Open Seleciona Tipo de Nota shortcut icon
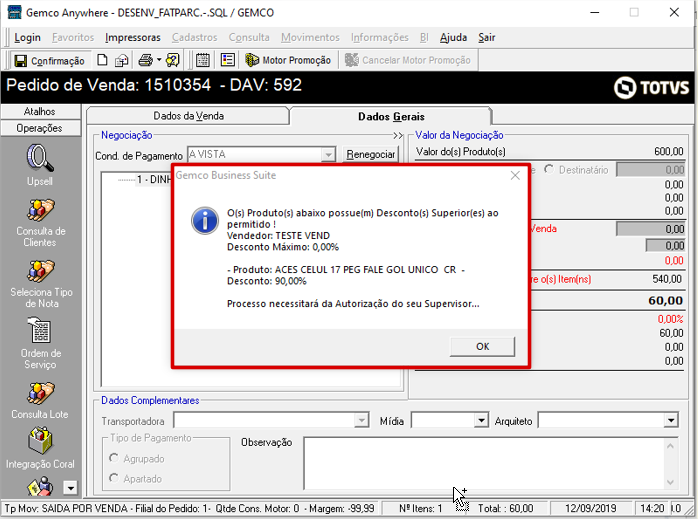This screenshot has height=519, width=698. (x=41, y=271)
